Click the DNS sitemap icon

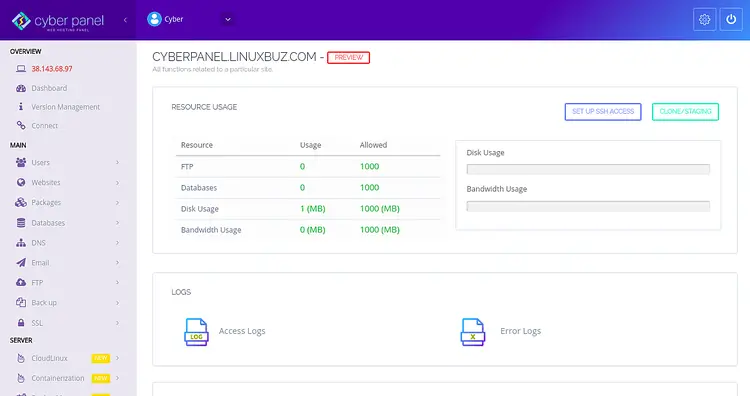pos(21,243)
